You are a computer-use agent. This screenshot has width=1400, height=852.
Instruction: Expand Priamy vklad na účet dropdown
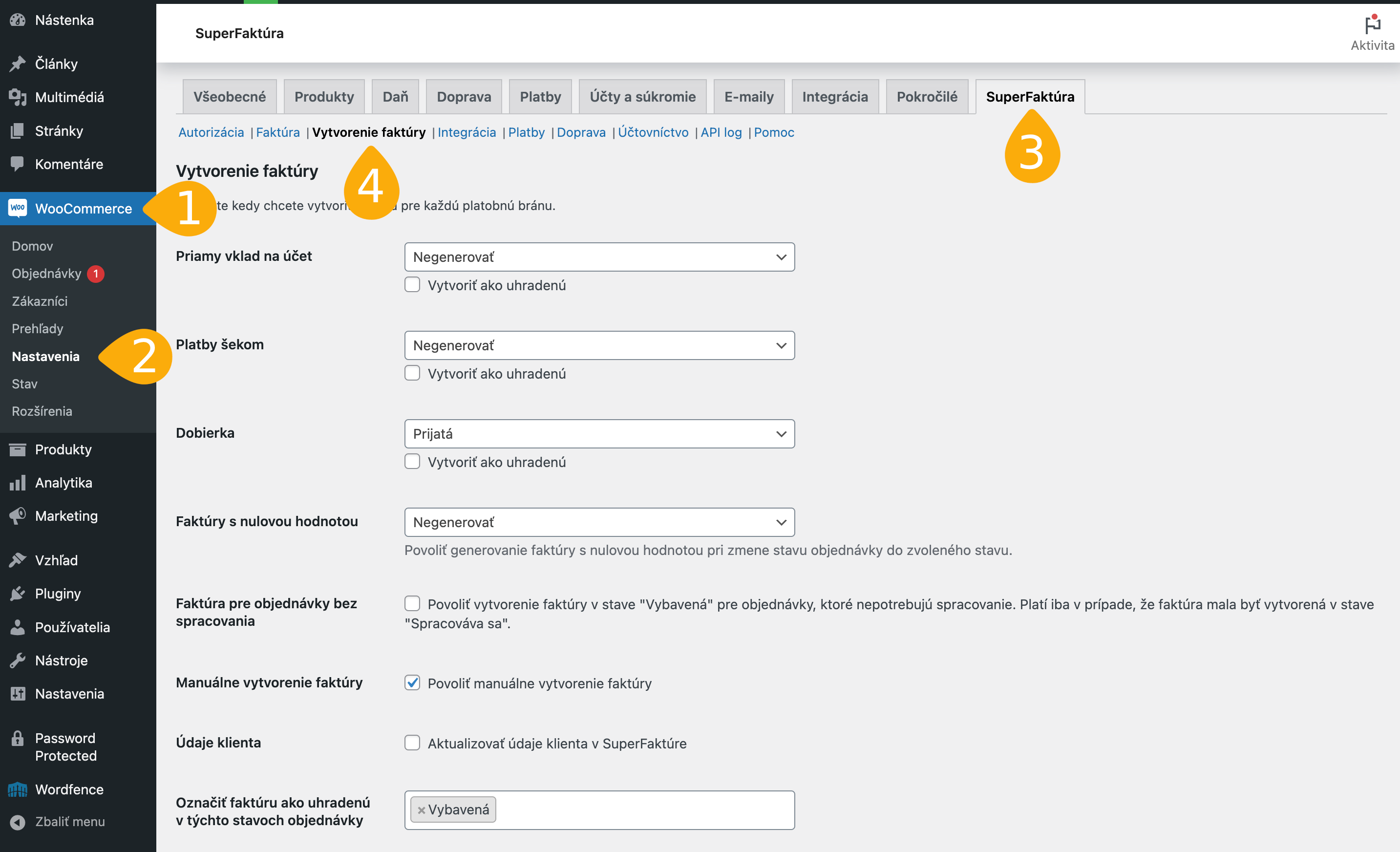598,257
